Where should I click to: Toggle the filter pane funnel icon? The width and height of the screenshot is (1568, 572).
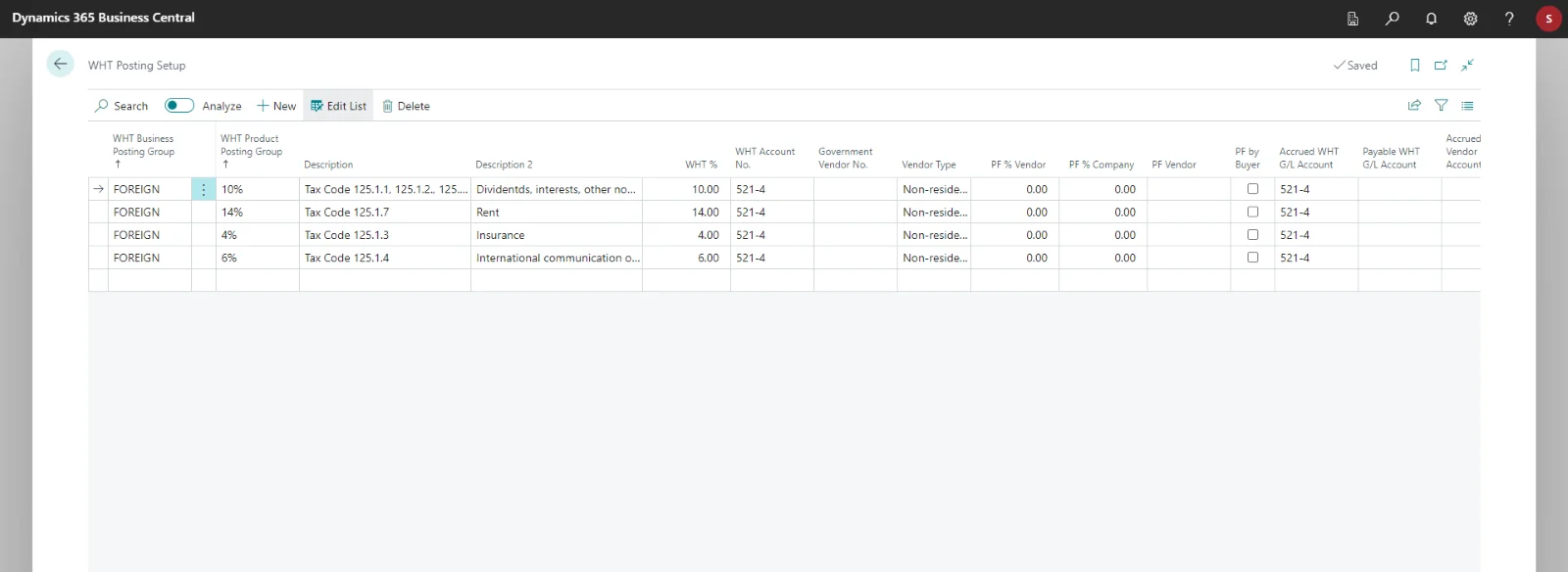click(1441, 106)
